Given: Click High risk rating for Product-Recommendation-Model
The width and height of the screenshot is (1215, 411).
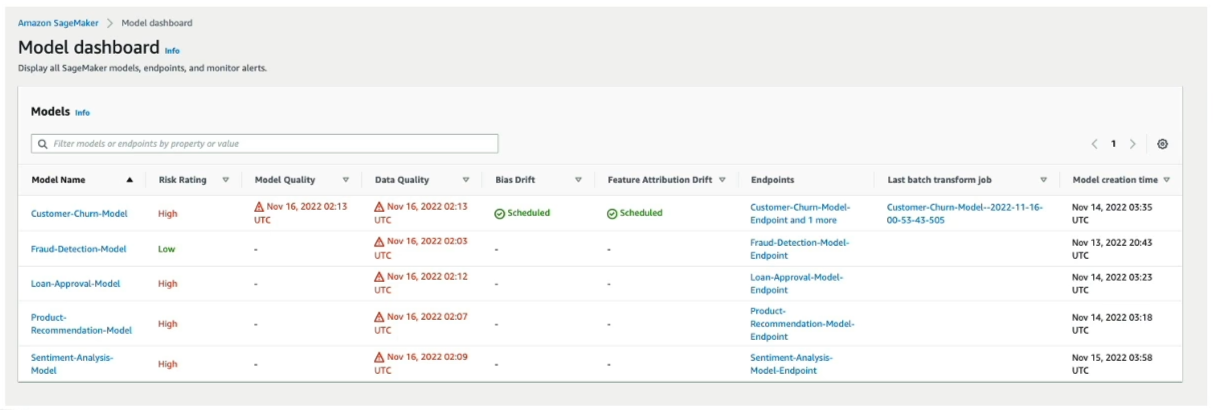Looking at the screenshot, I should pyautogui.click(x=168, y=323).
